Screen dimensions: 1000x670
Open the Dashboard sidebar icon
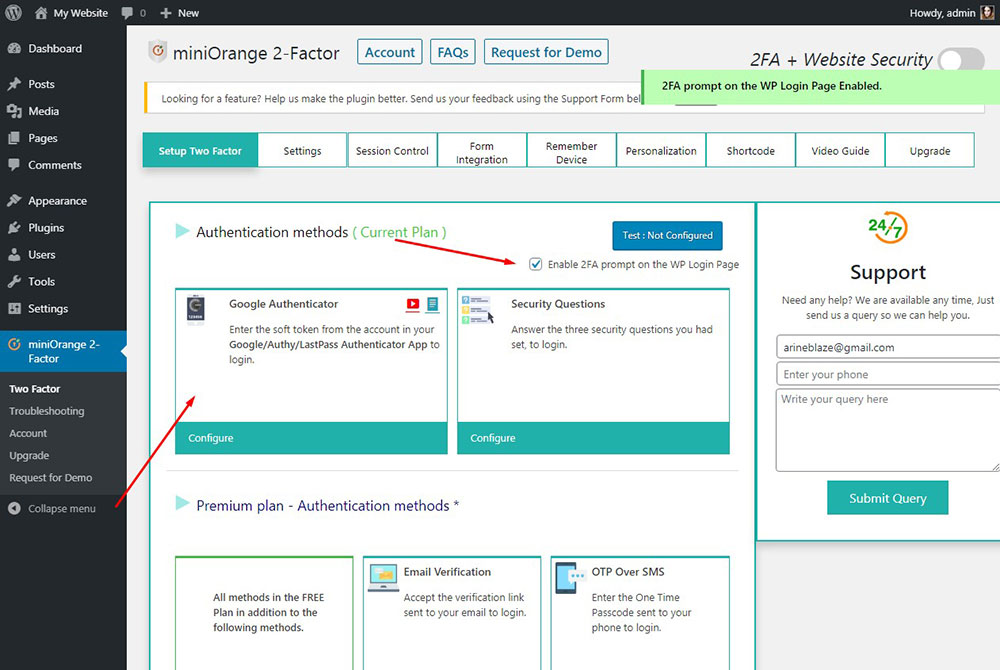(15, 48)
